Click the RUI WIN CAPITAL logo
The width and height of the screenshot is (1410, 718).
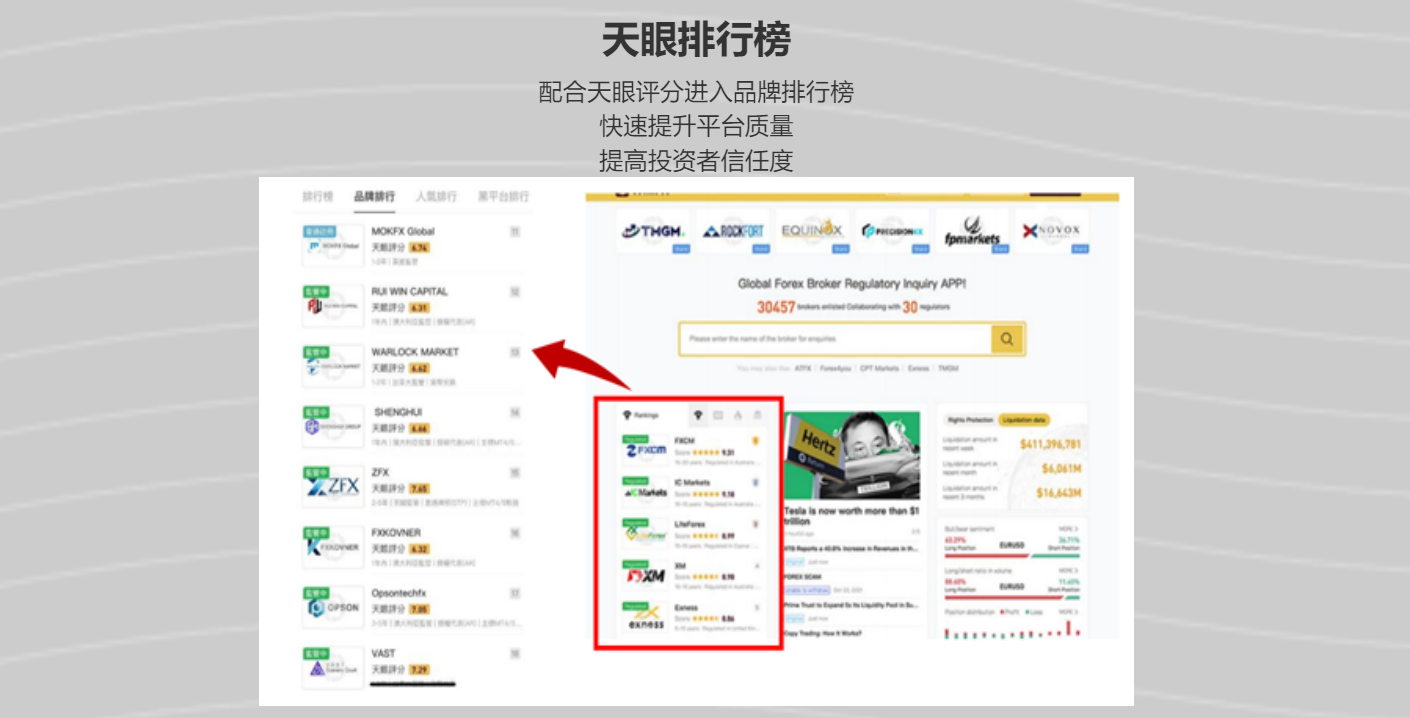tap(333, 306)
